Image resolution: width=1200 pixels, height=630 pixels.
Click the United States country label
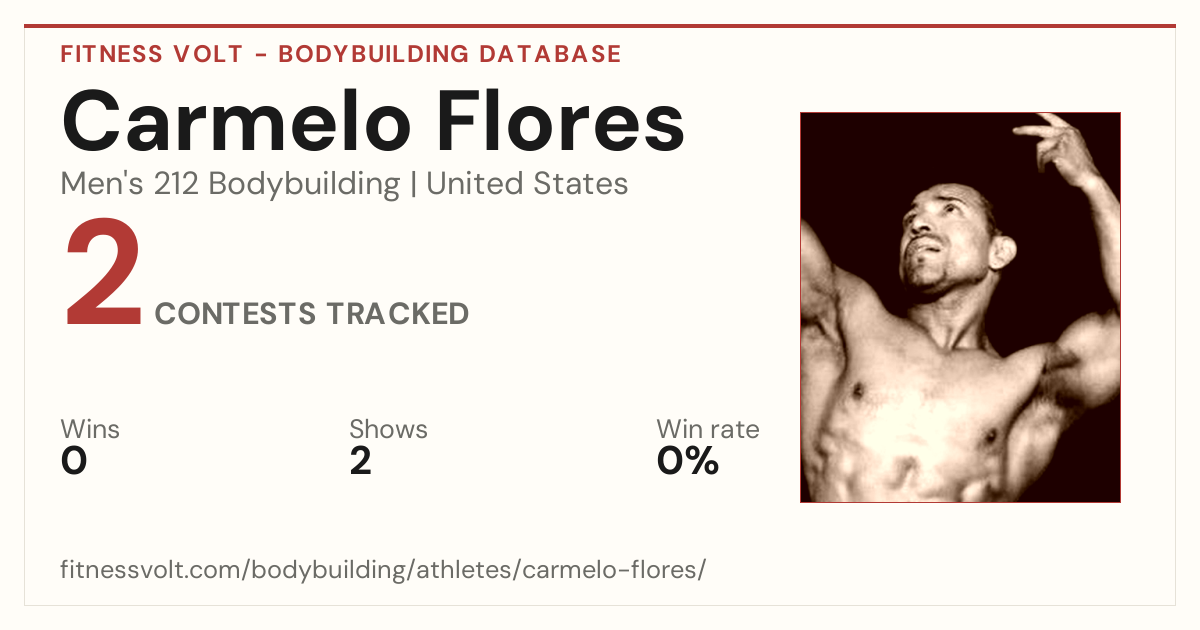coord(527,184)
